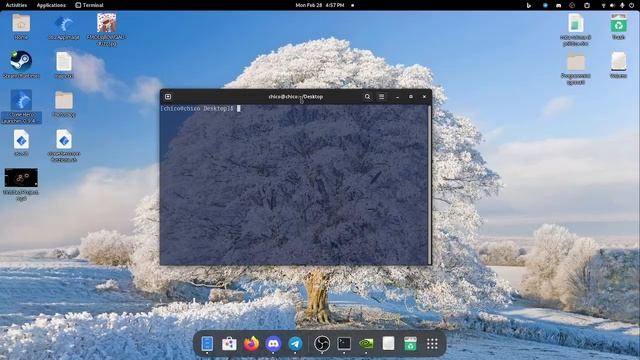This screenshot has height=360, width=640.
Task: Click the terminal search magnifier icon
Action: point(367,97)
